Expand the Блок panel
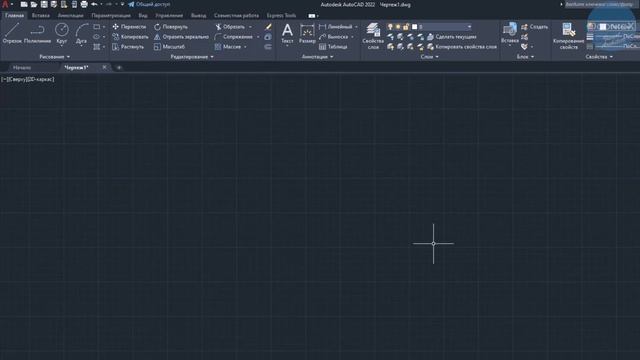640x360 pixels. tap(525, 57)
